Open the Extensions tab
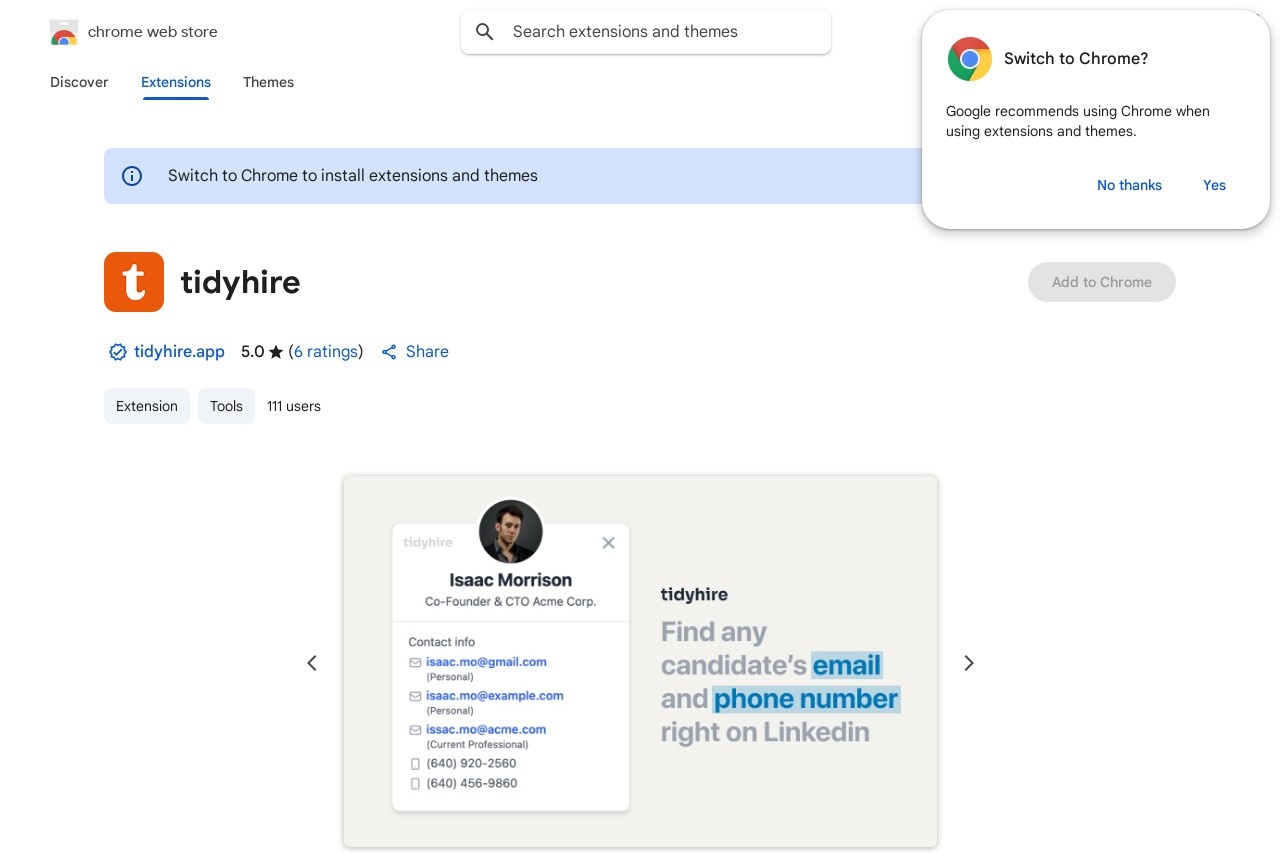The width and height of the screenshot is (1280, 853). pyautogui.click(x=176, y=82)
